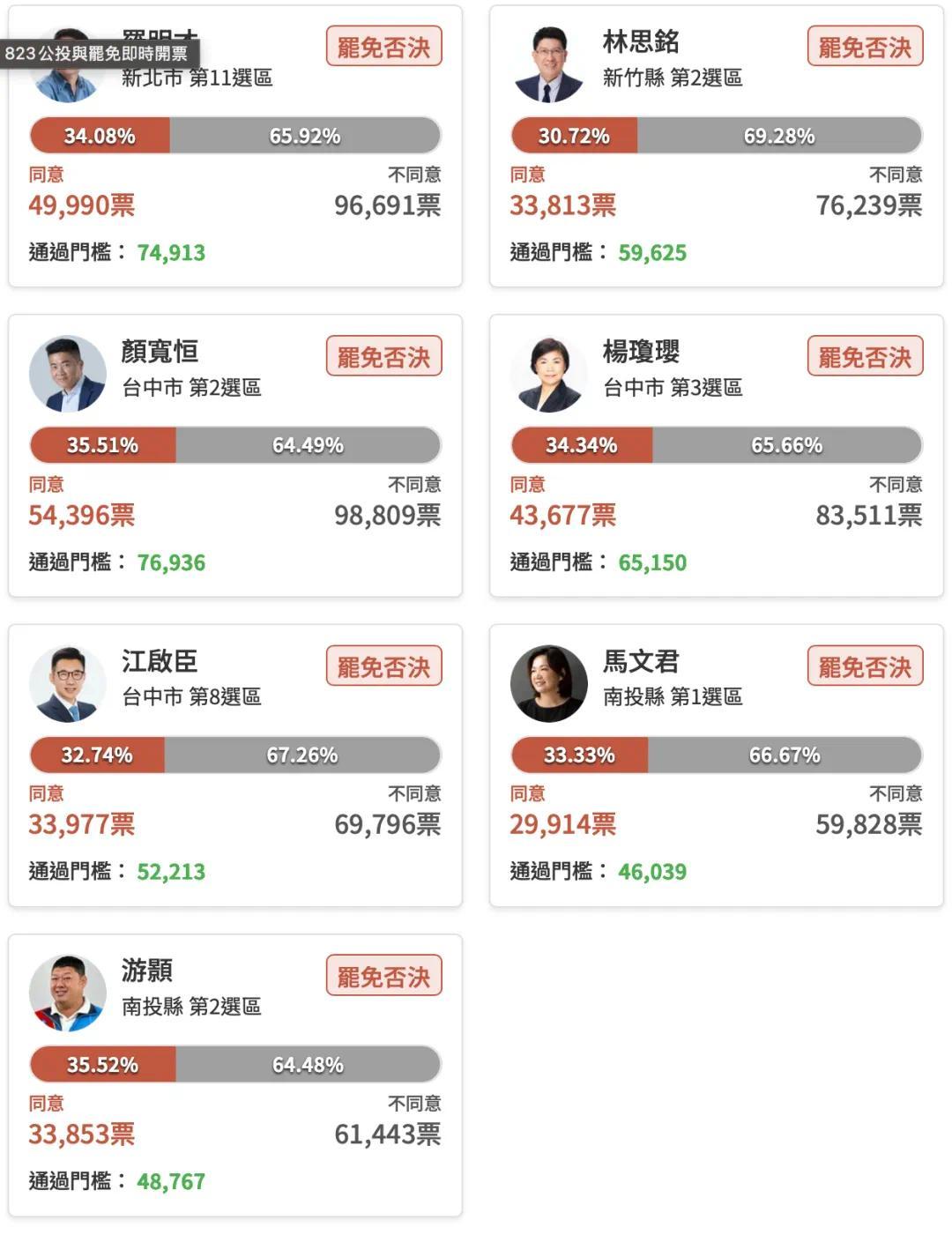Select 游顥's profile photo
952x1235 pixels.
click(x=67, y=993)
